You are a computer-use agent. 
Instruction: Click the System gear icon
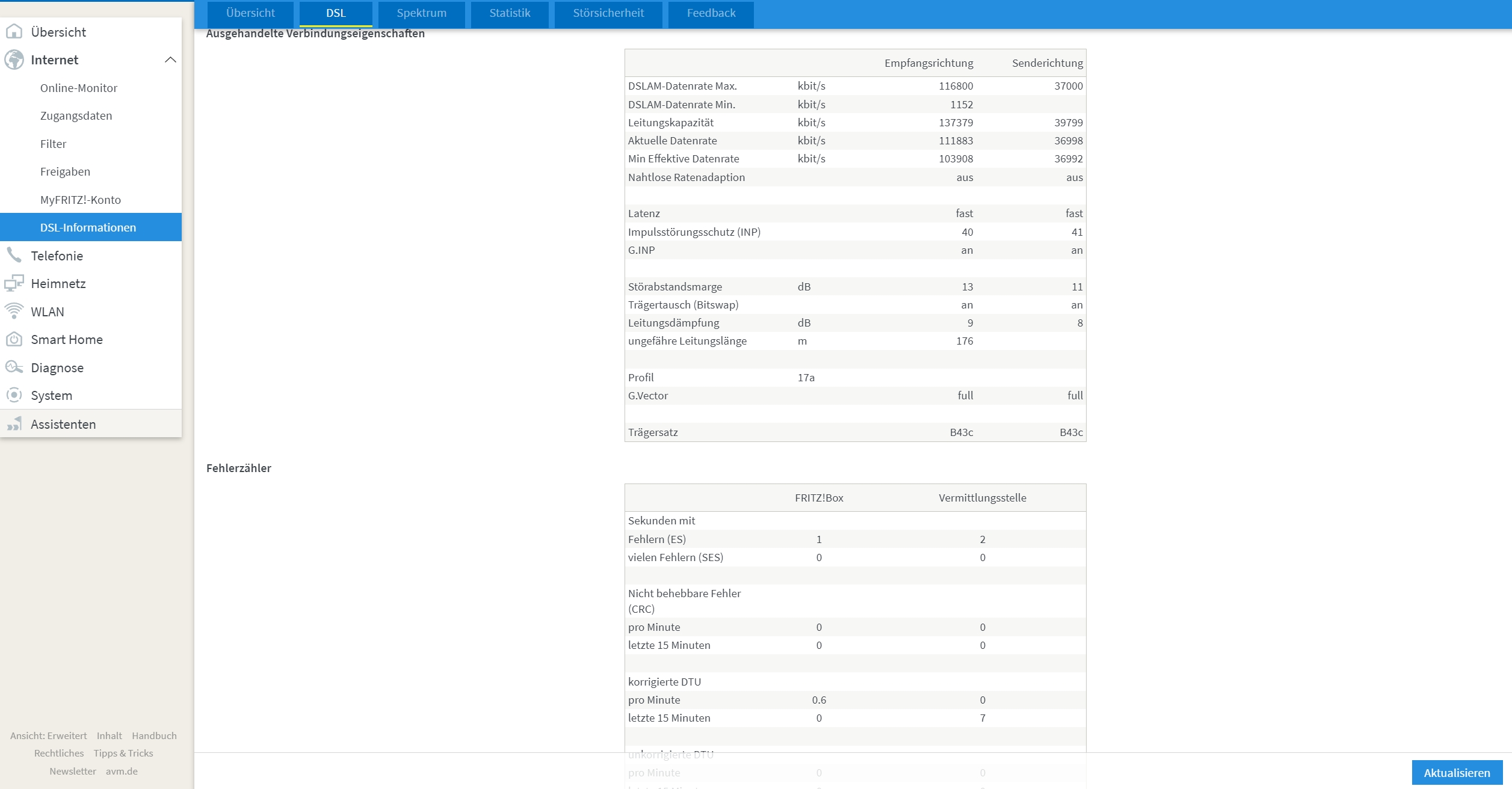pyautogui.click(x=14, y=395)
